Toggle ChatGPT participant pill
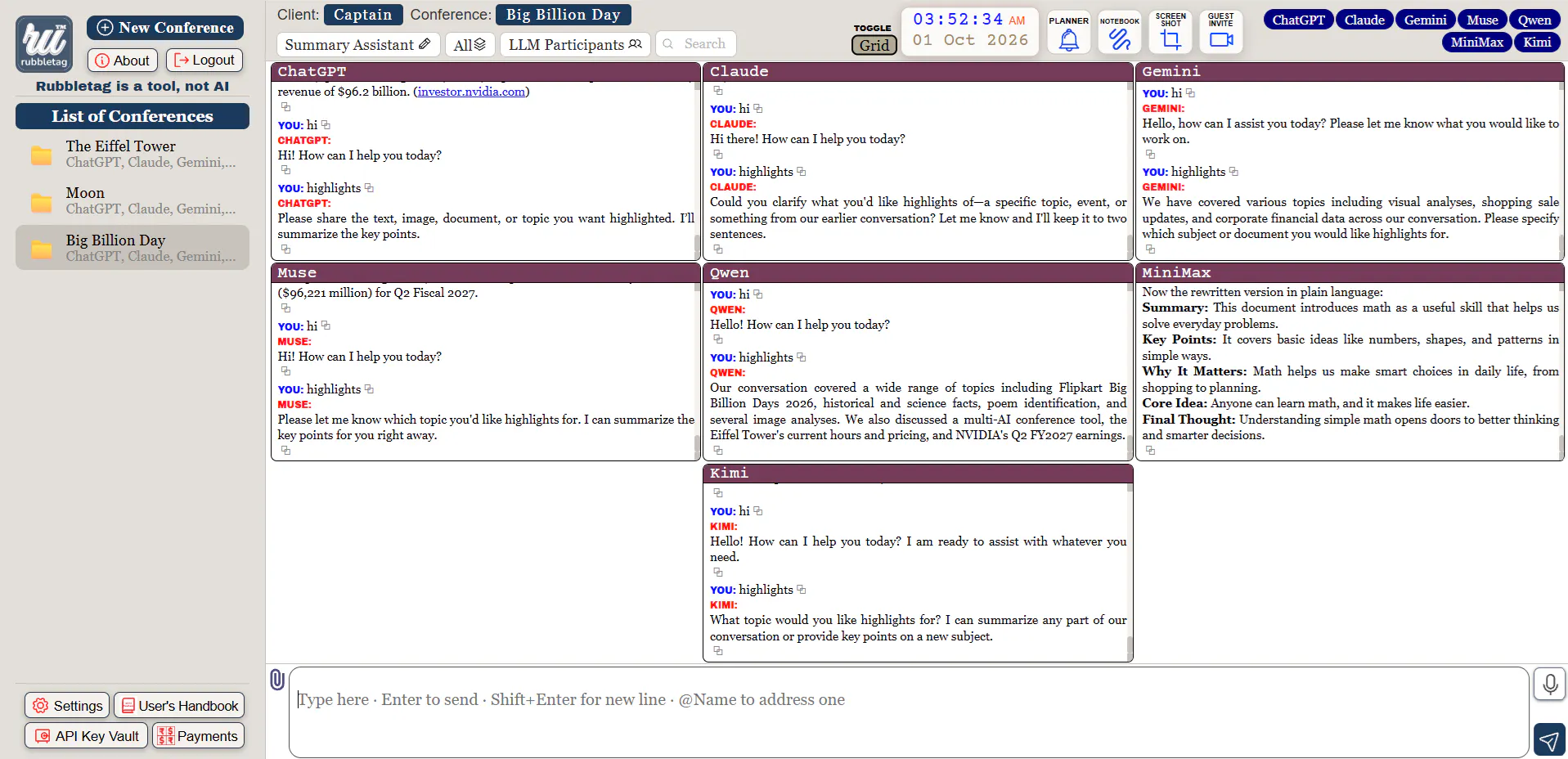This screenshot has height=759, width=1568. (1298, 20)
